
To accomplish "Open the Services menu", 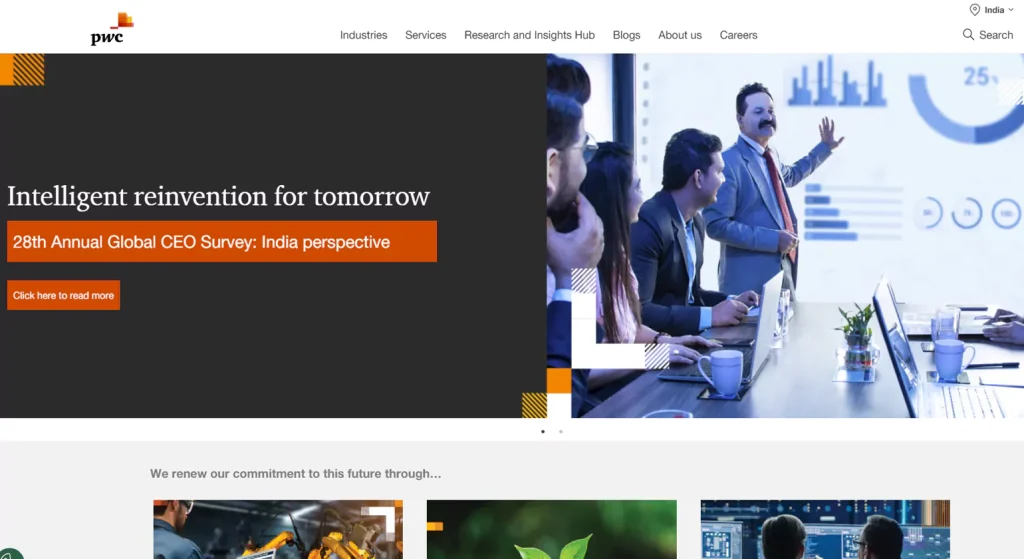I will [425, 35].
